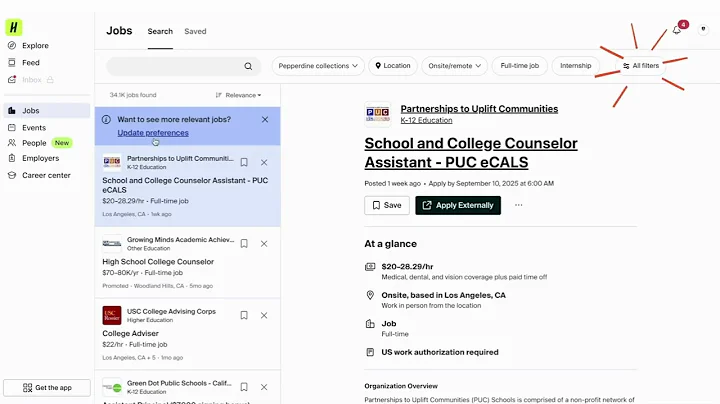Click the document icon beside US work authorization

coord(370,352)
